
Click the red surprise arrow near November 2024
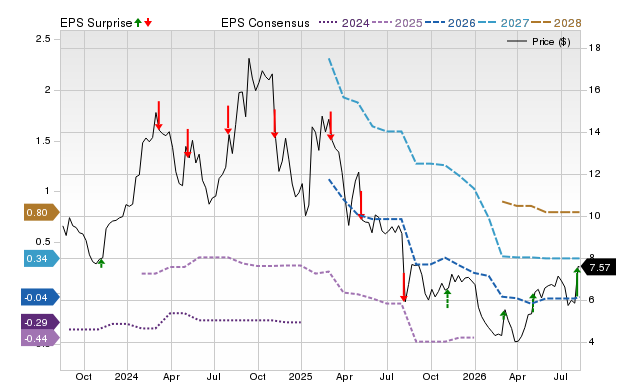[275, 124]
